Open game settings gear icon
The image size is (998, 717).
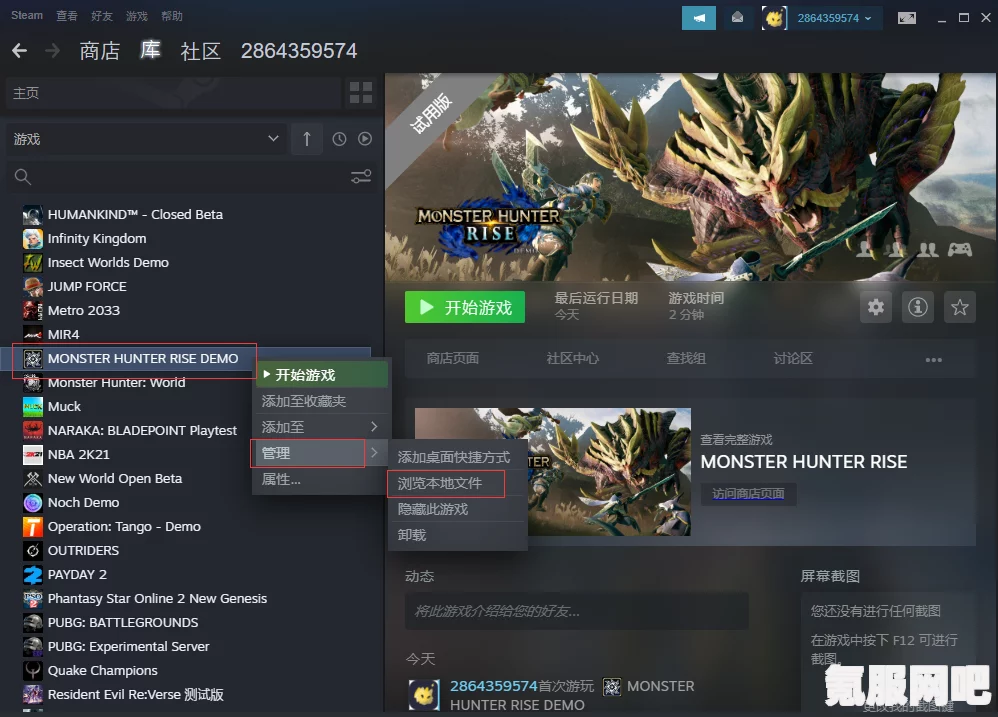coord(876,307)
